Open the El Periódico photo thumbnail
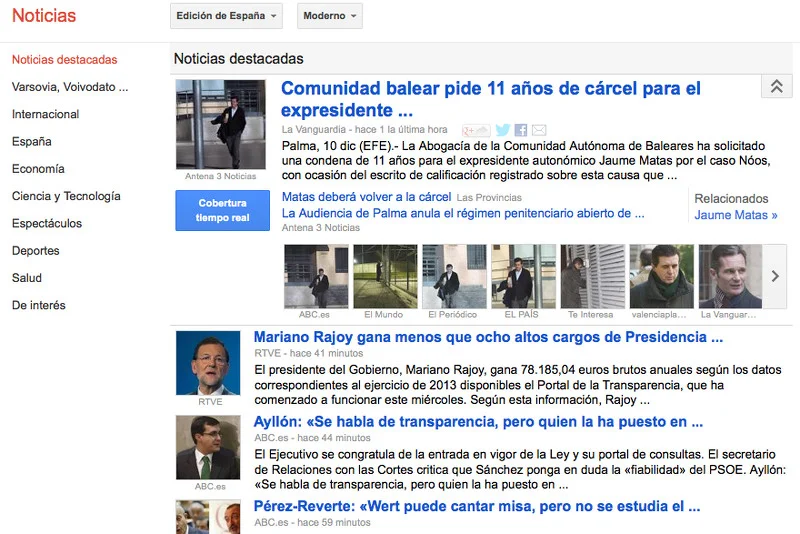 [454, 276]
